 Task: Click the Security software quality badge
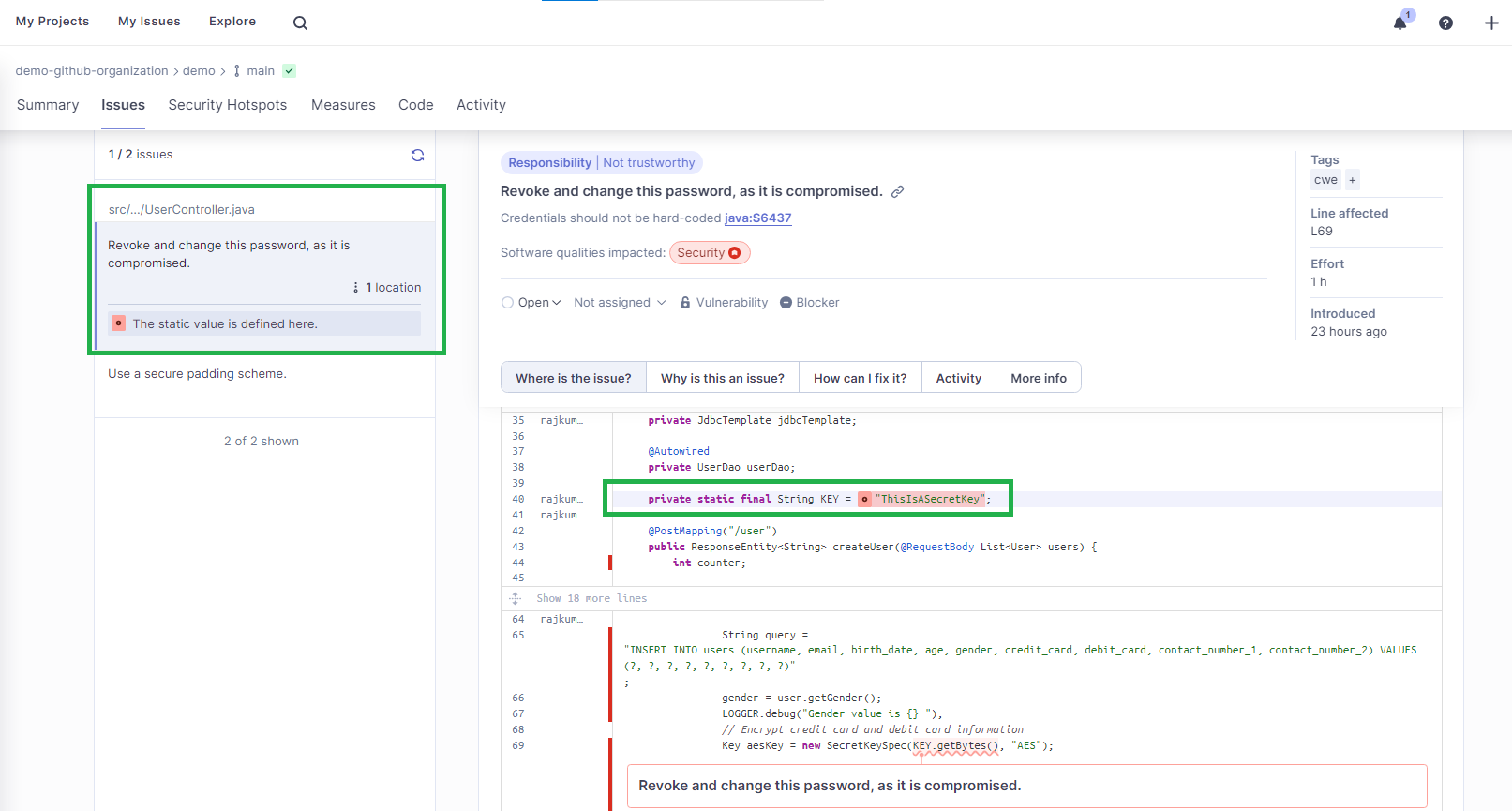pyautogui.click(x=709, y=253)
